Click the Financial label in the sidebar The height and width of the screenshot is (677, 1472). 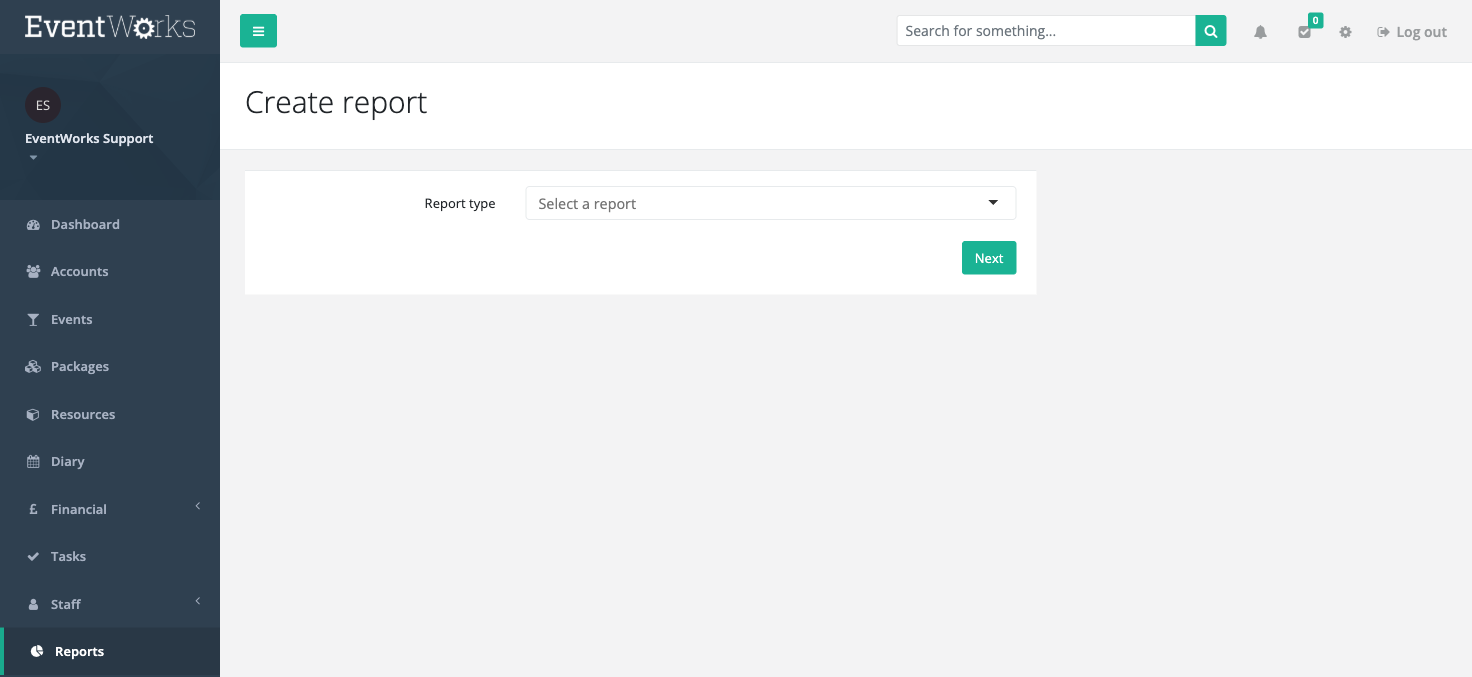click(x=79, y=509)
